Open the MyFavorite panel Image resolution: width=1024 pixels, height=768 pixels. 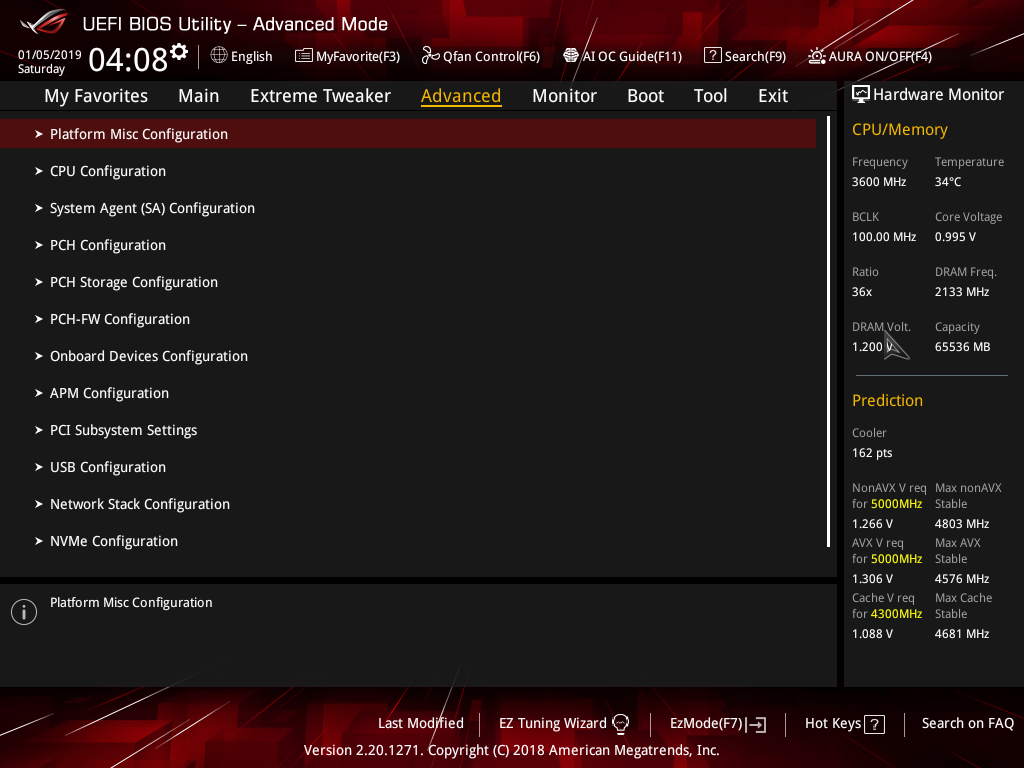click(347, 56)
